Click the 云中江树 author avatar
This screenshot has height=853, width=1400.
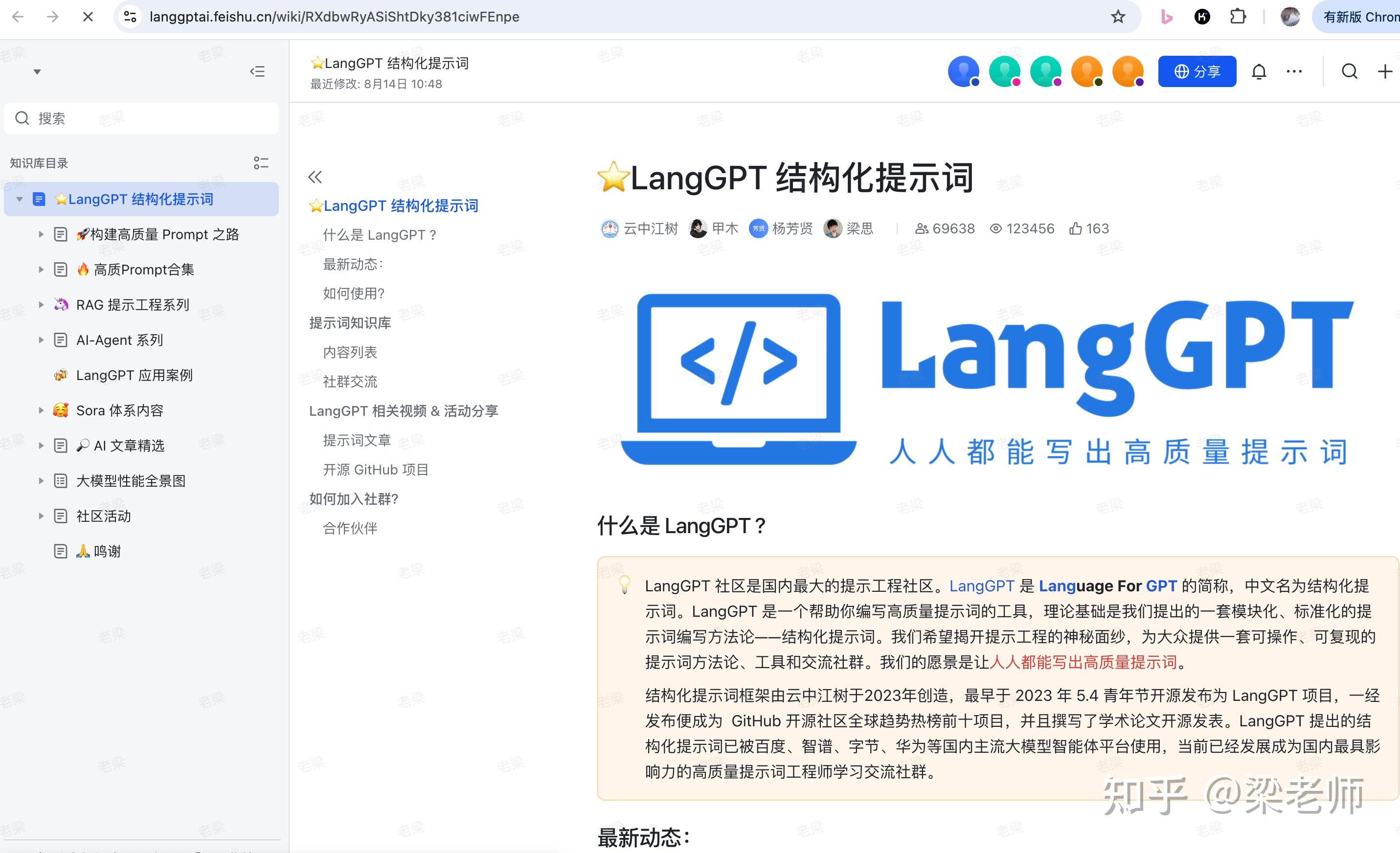609,228
